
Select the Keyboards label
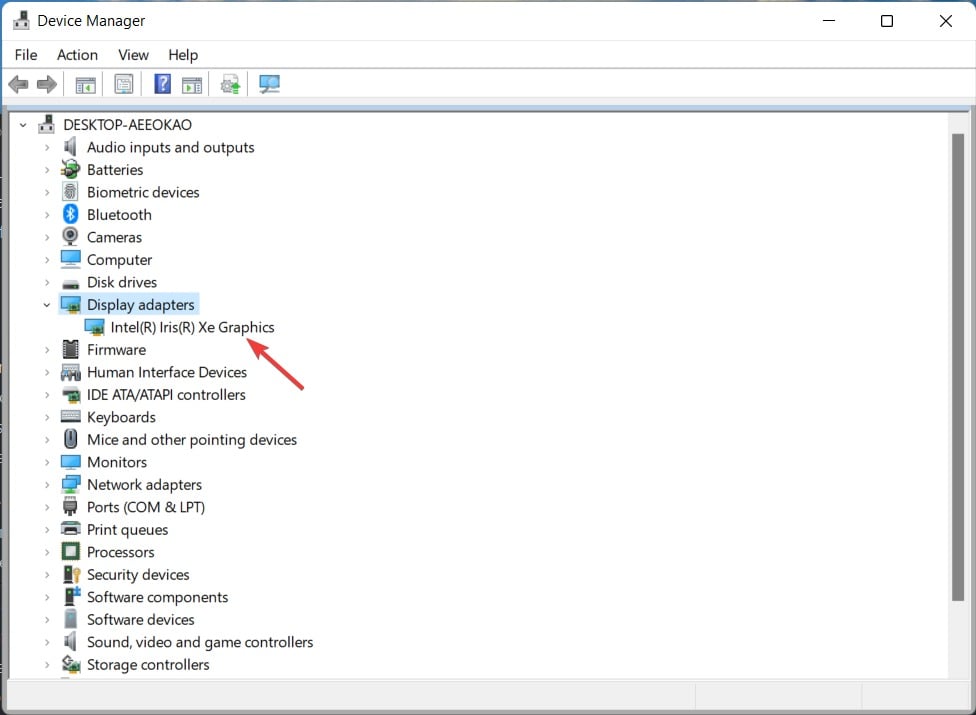121,417
